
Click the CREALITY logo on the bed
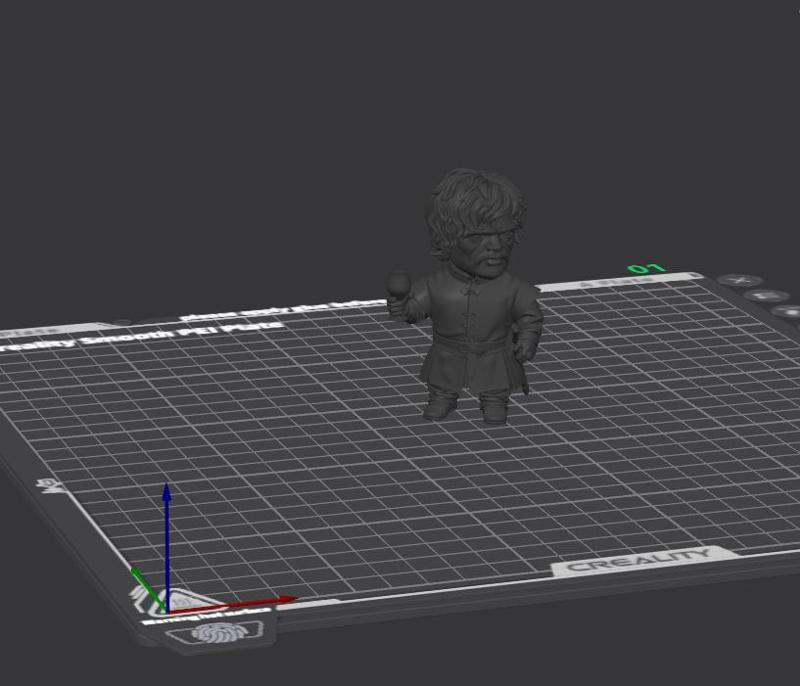pyautogui.click(x=638, y=561)
